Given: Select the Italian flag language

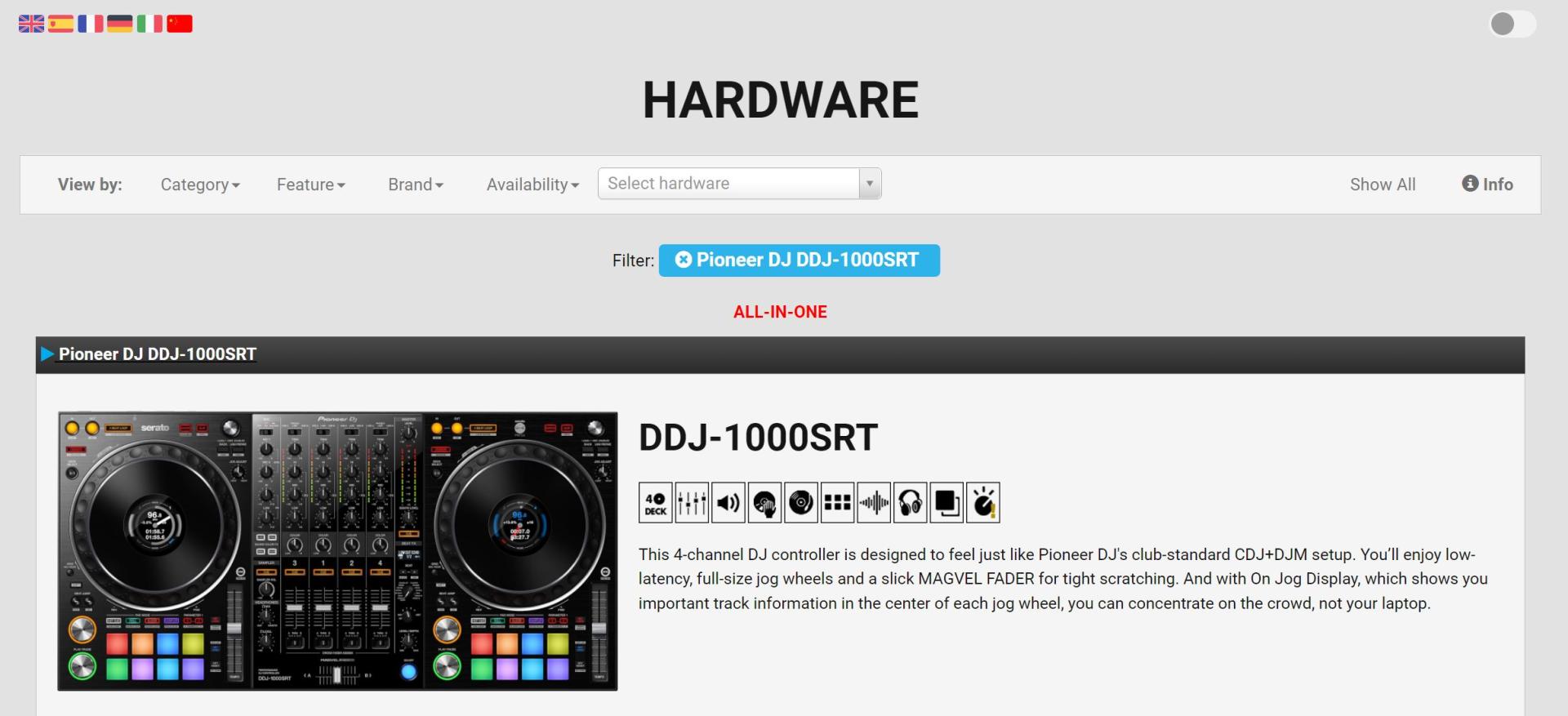Looking at the screenshot, I should tap(149, 24).
